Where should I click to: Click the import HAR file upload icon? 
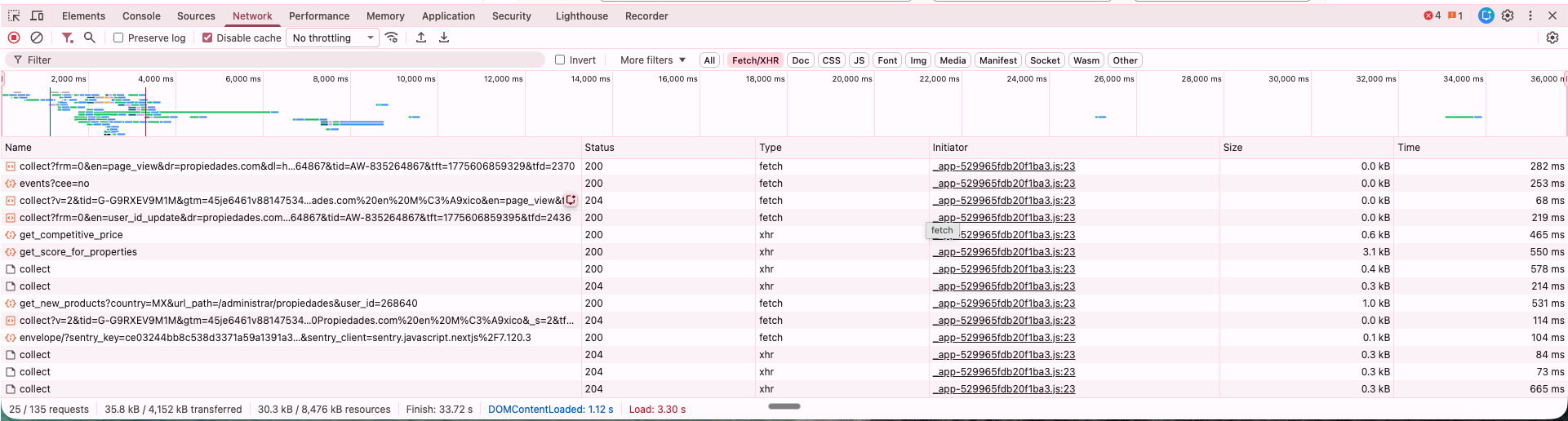[x=421, y=38]
